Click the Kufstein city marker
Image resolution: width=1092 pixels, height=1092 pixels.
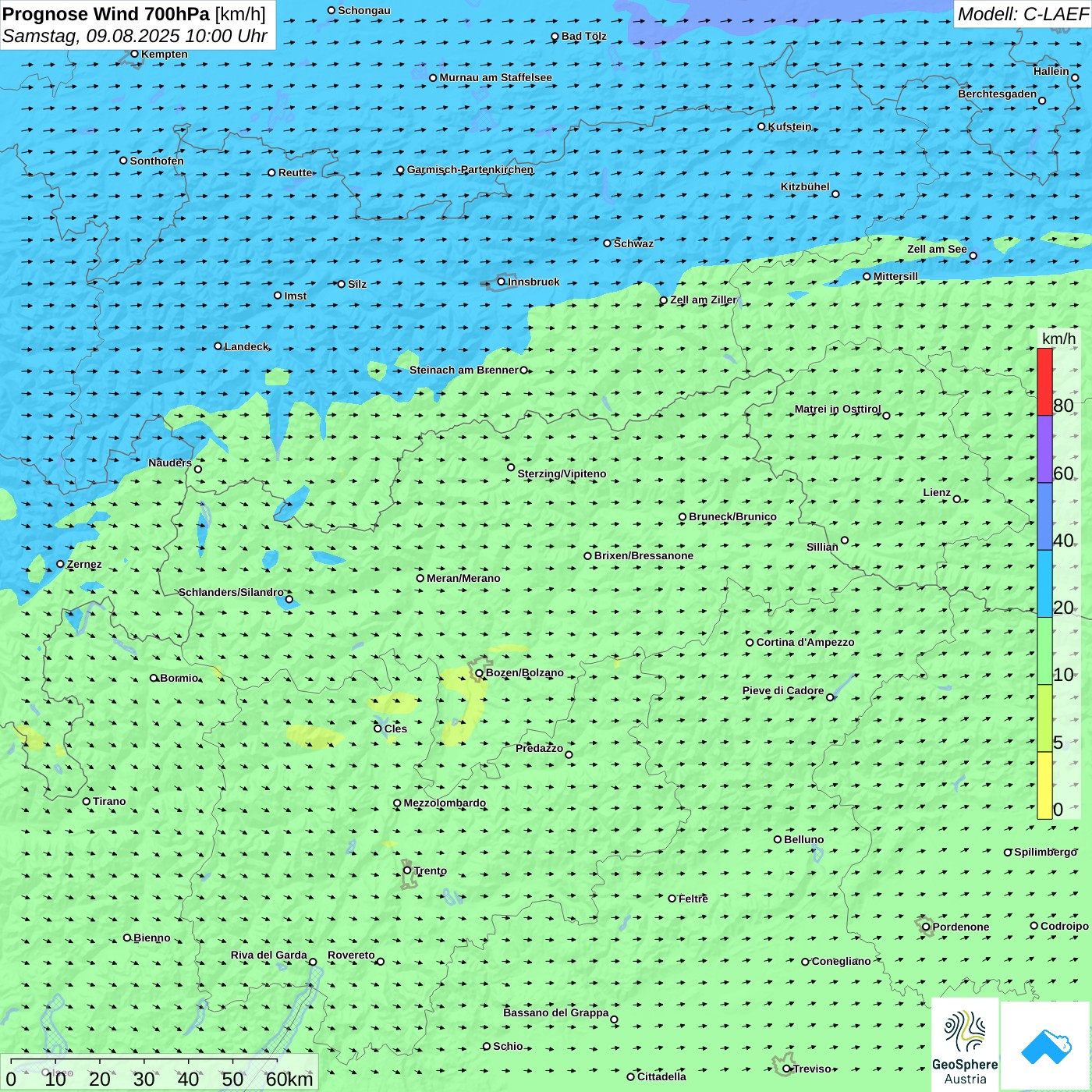pyautogui.click(x=762, y=126)
